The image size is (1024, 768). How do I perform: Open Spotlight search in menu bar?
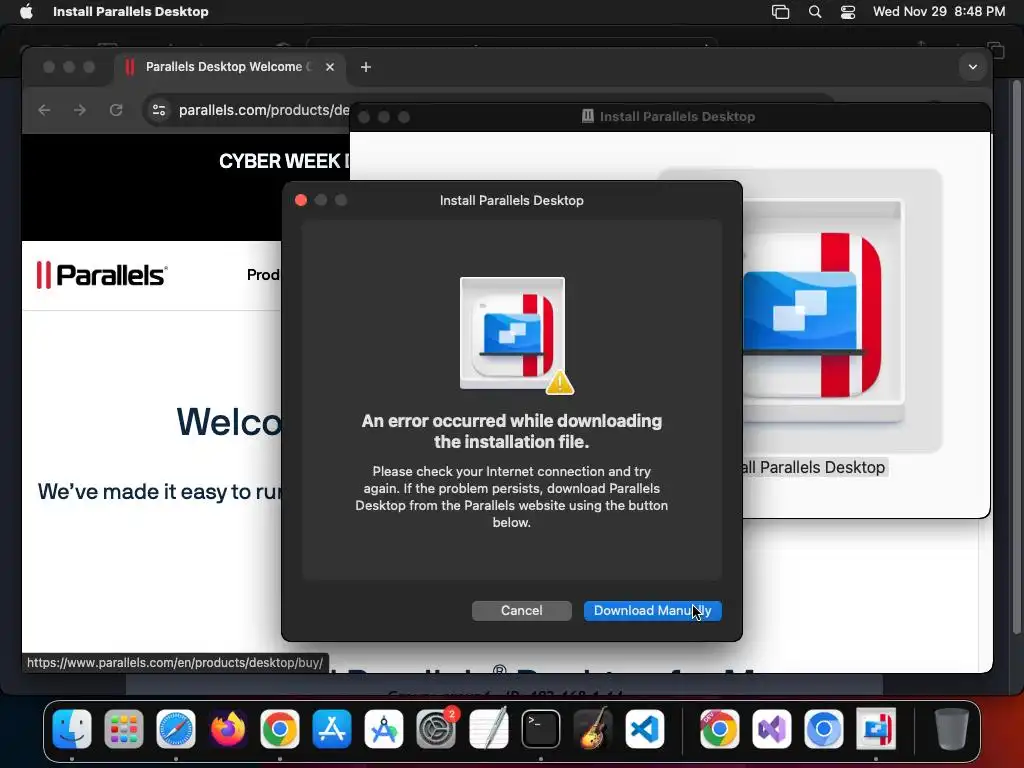(x=814, y=12)
